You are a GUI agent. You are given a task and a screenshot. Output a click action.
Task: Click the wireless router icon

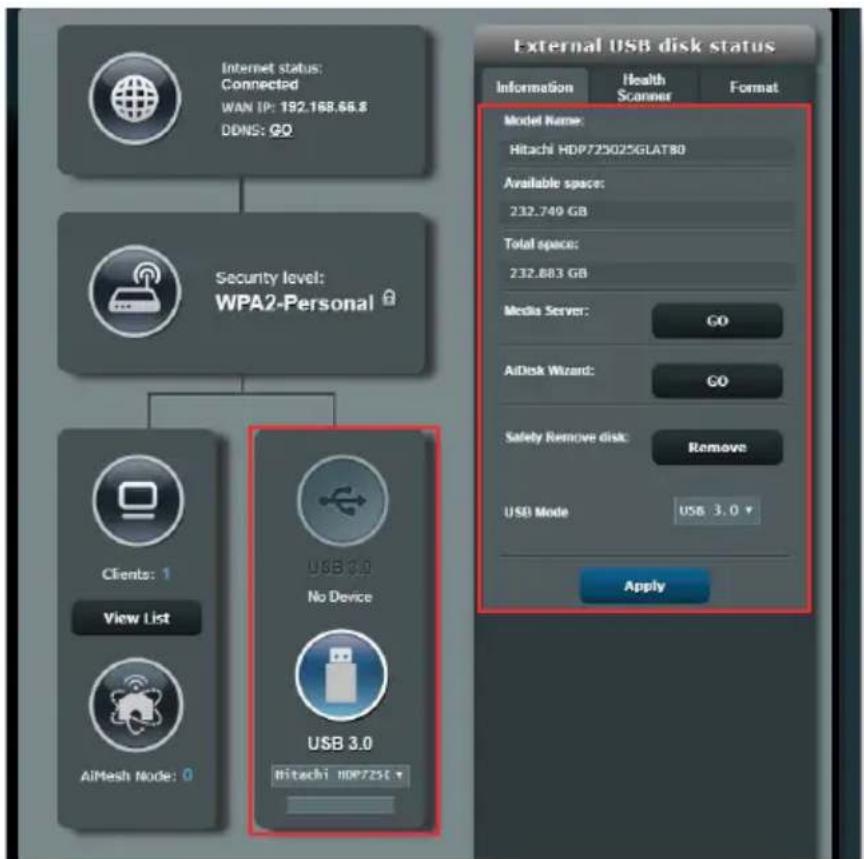pos(135,291)
